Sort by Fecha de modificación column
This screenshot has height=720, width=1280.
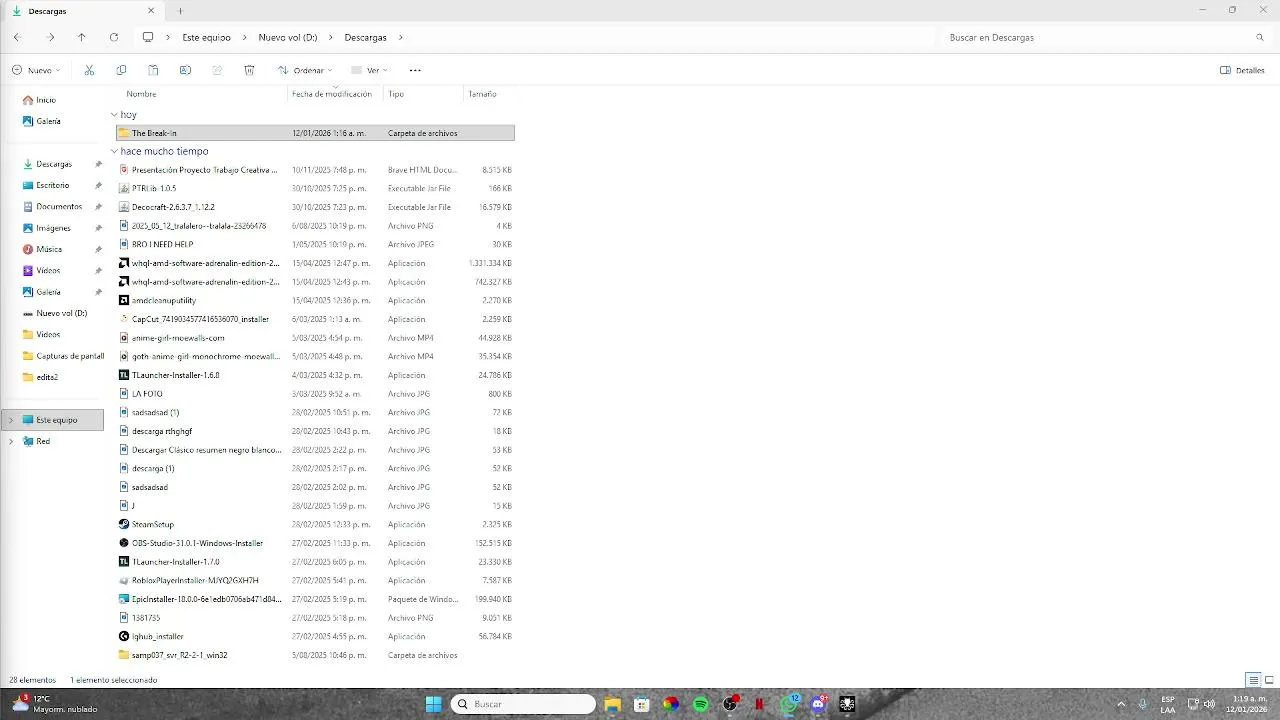click(331, 94)
